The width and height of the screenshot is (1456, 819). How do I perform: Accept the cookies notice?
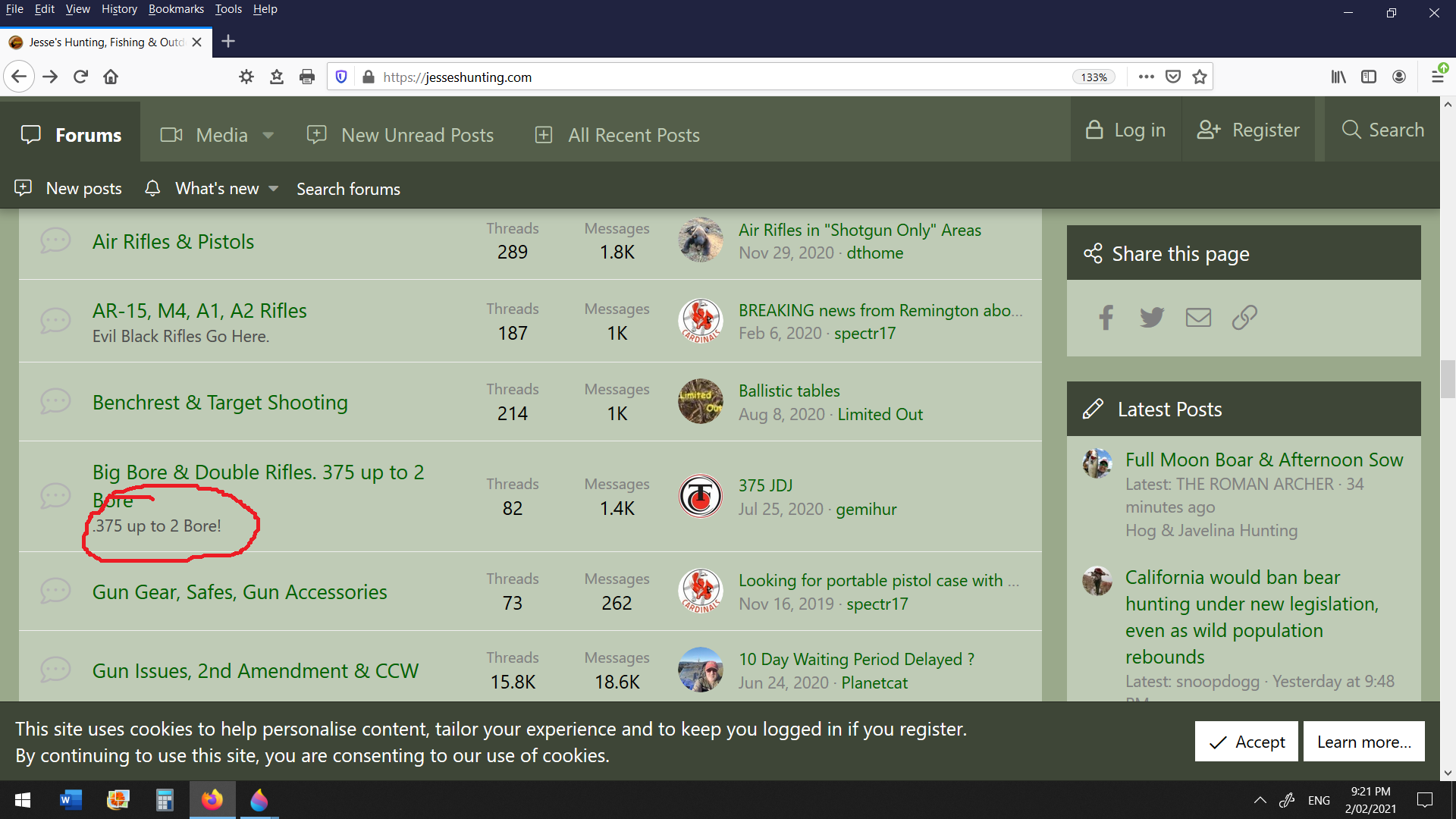tap(1246, 742)
